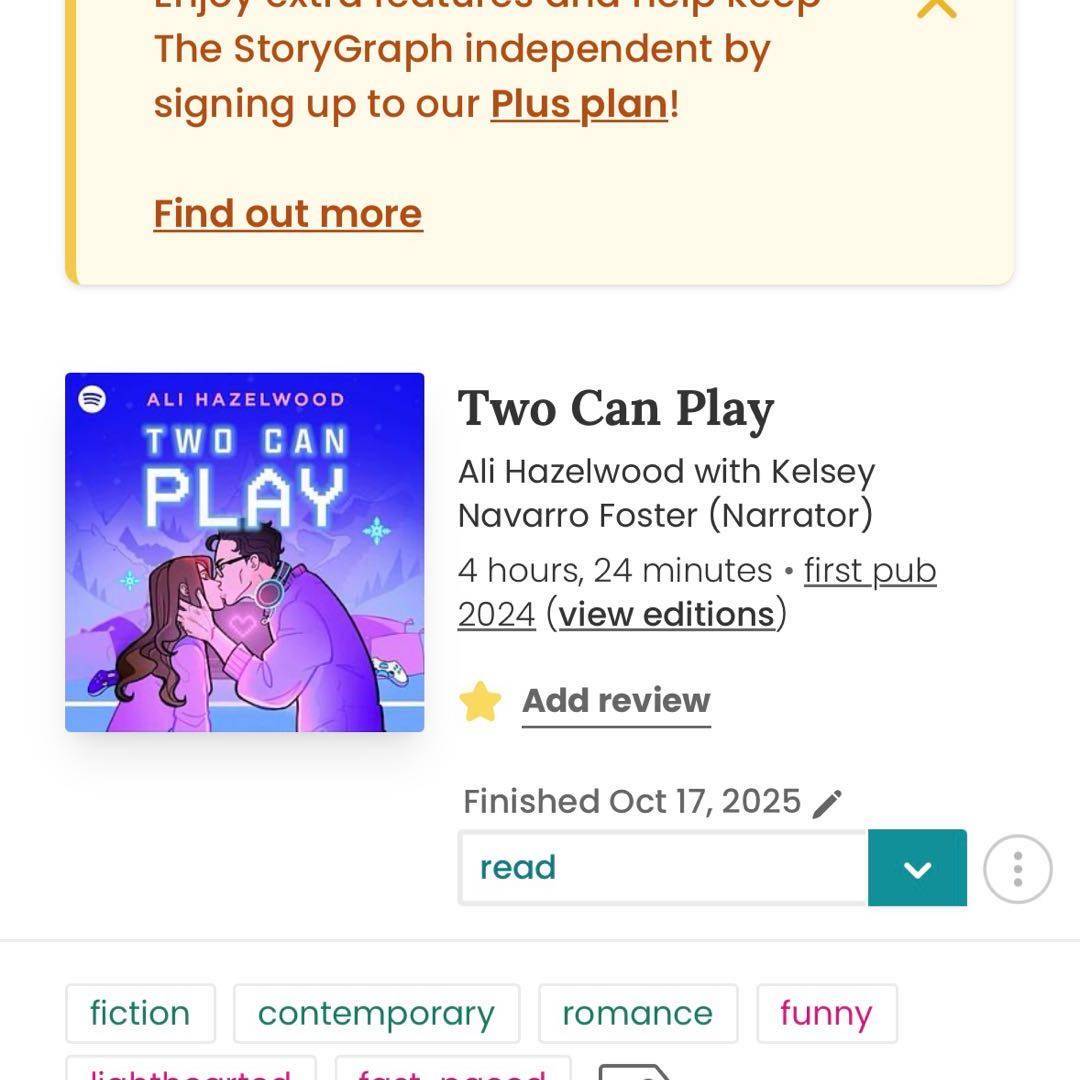Select the fiction tag
Image resolution: width=1080 pixels, height=1080 pixels.
140,1013
